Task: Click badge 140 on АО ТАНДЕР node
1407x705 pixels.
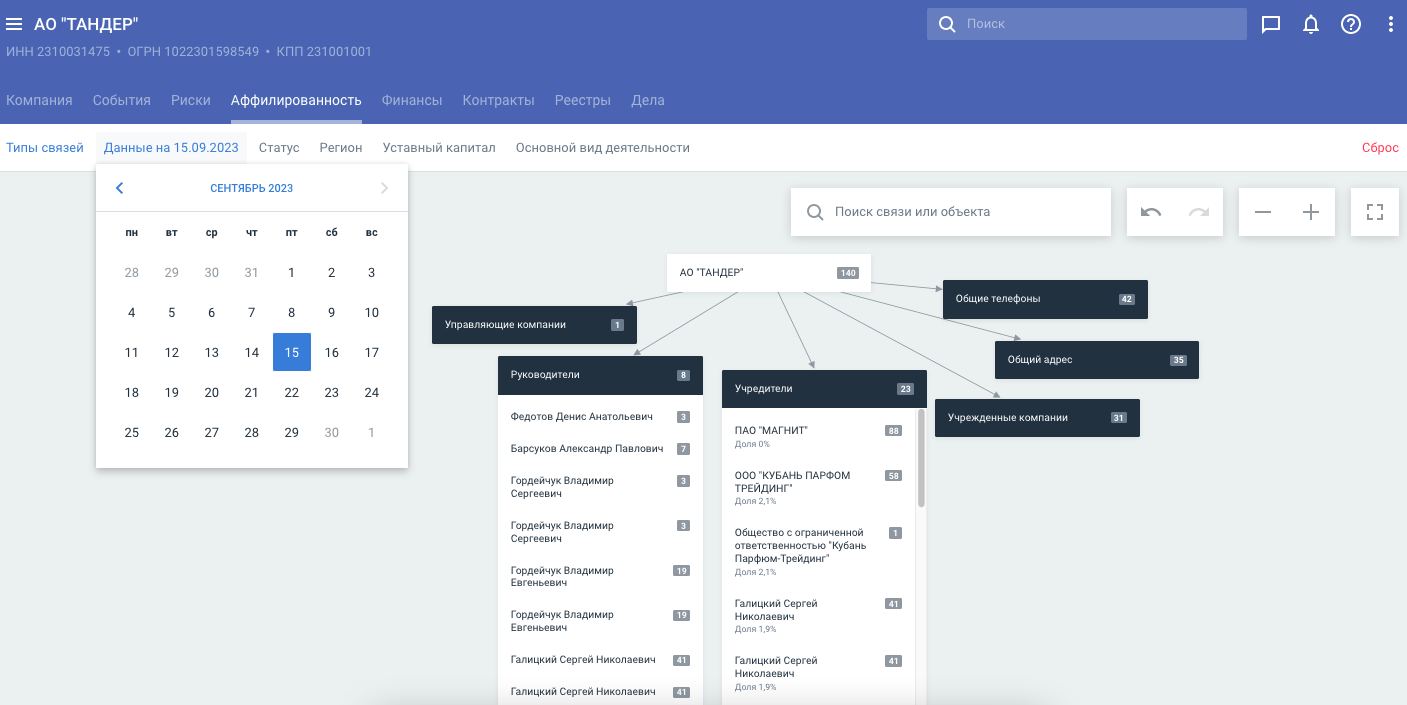Action: pyautogui.click(x=848, y=273)
